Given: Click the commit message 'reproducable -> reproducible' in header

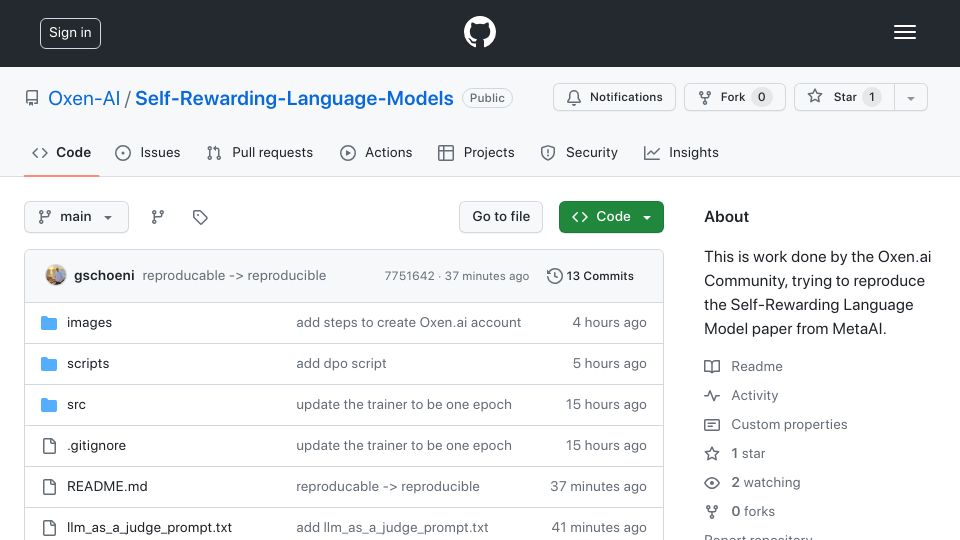Looking at the screenshot, I should point(234,276).
